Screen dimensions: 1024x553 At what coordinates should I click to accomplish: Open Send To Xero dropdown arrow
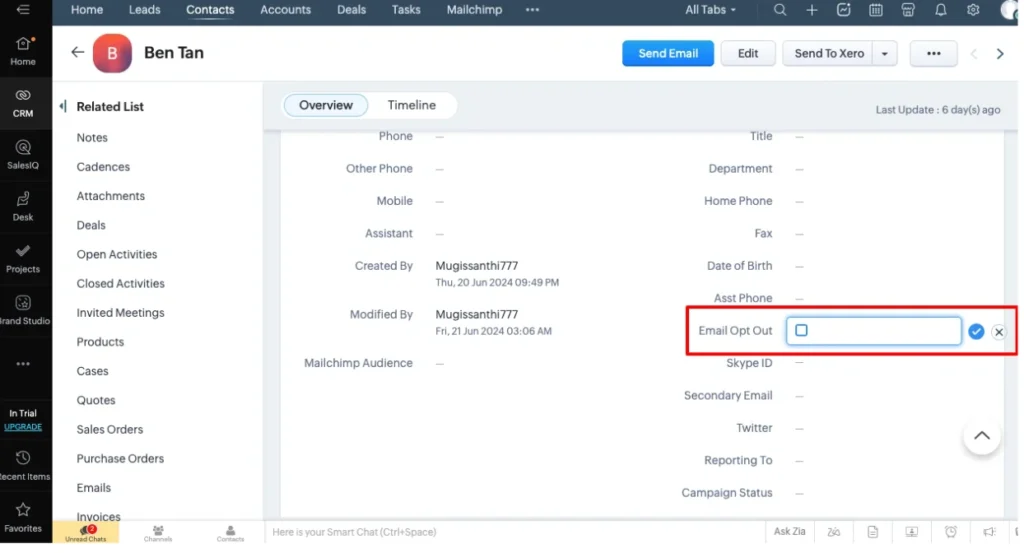[884, 54]
